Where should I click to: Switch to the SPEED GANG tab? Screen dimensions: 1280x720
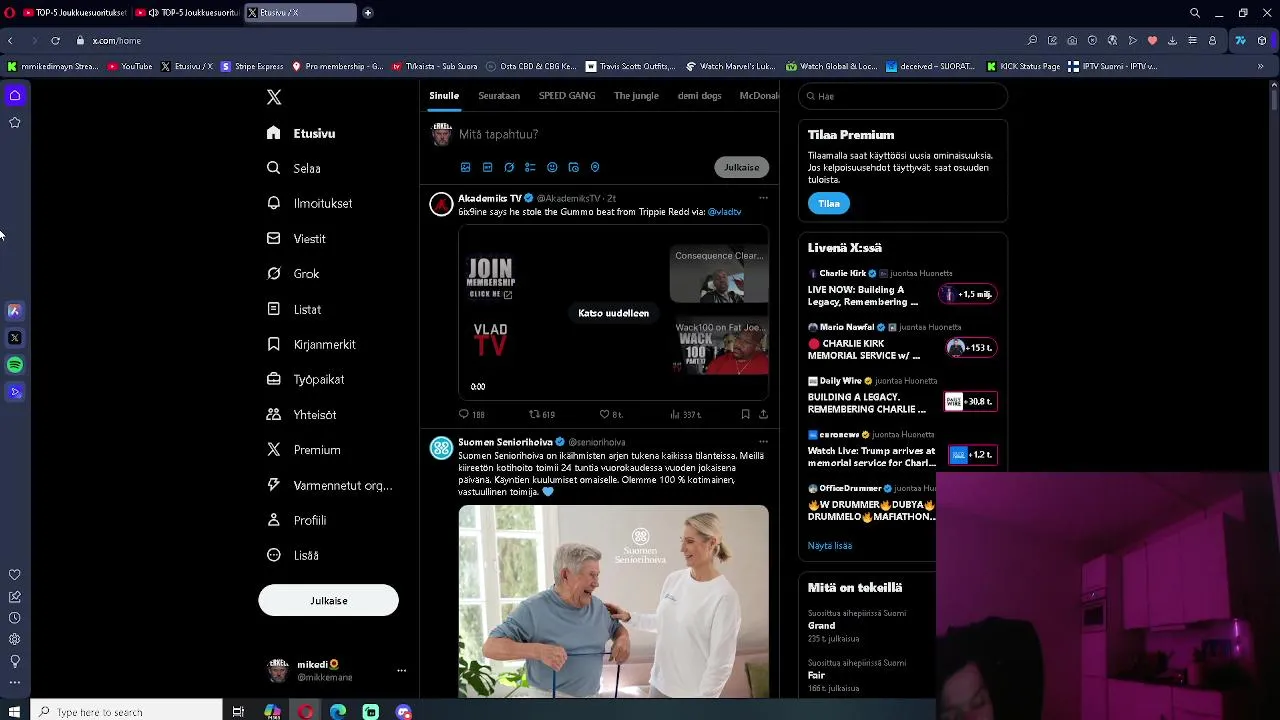coord(567,96)
